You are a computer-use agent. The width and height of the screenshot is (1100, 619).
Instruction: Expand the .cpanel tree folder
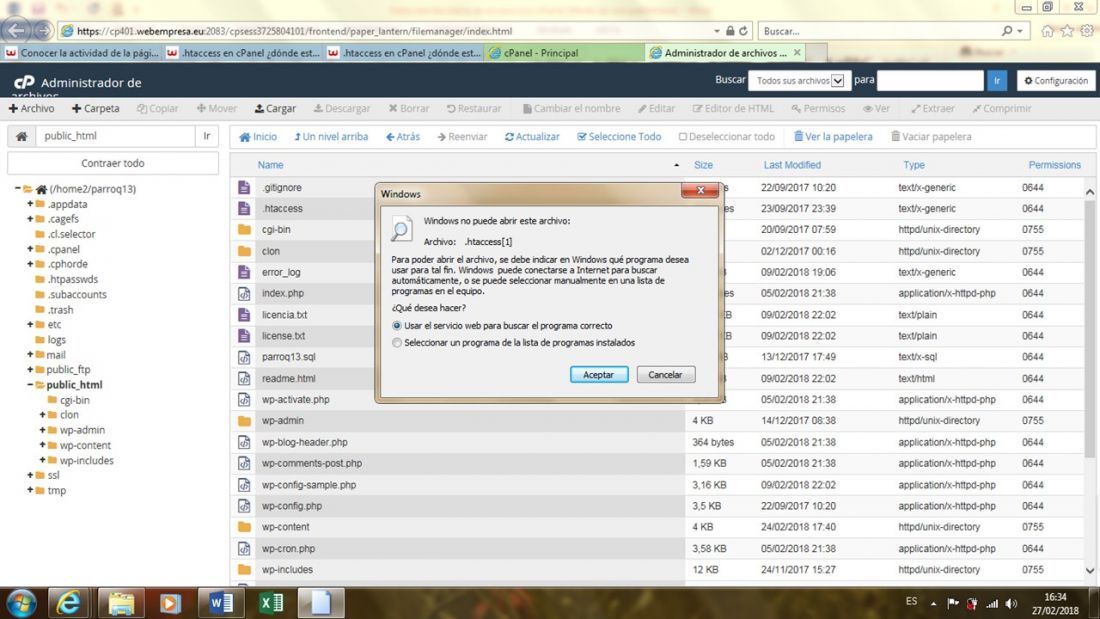tap(30, 249)
